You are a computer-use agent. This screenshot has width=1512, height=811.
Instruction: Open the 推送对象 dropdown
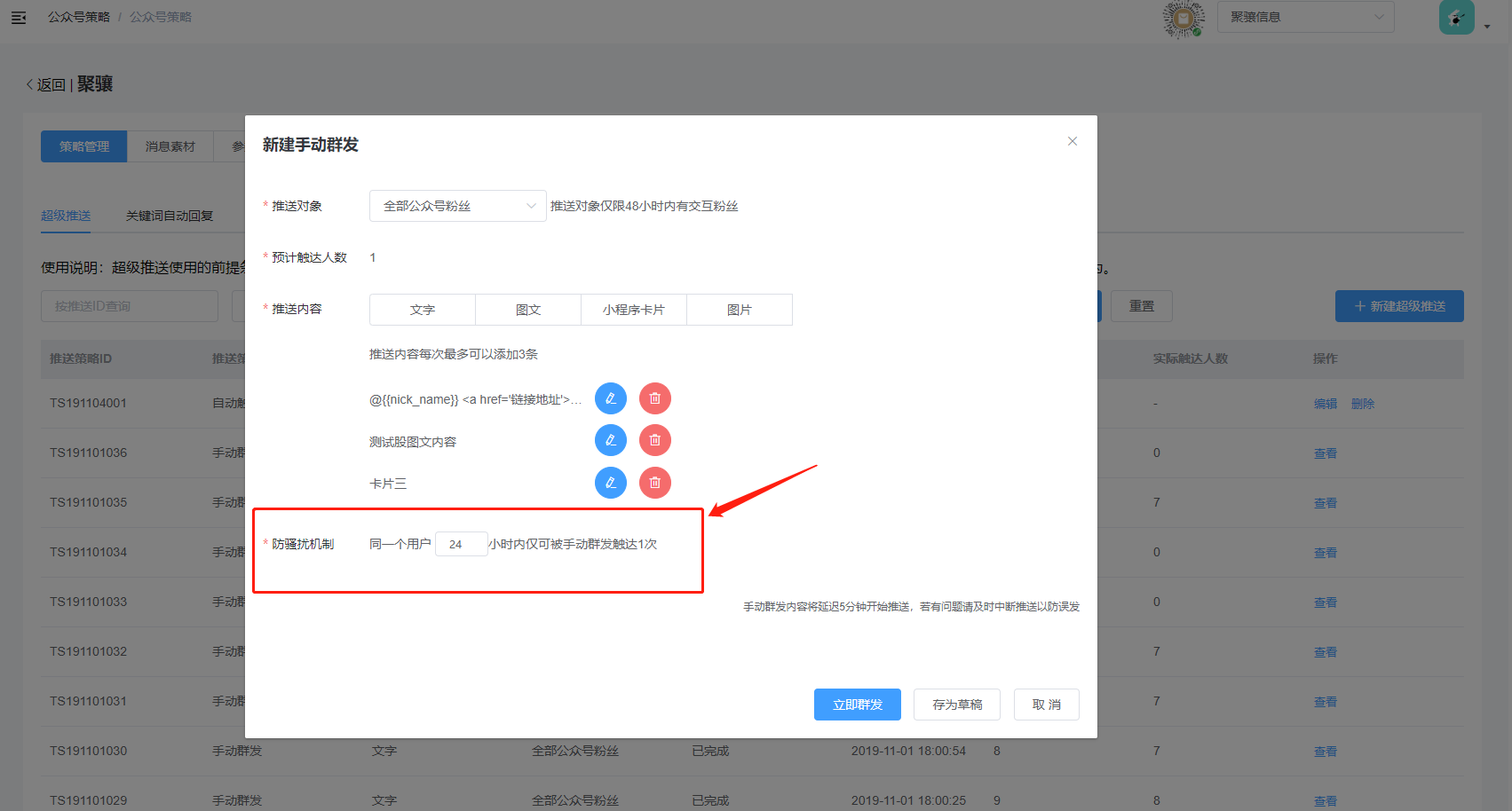tap(457, 206)
